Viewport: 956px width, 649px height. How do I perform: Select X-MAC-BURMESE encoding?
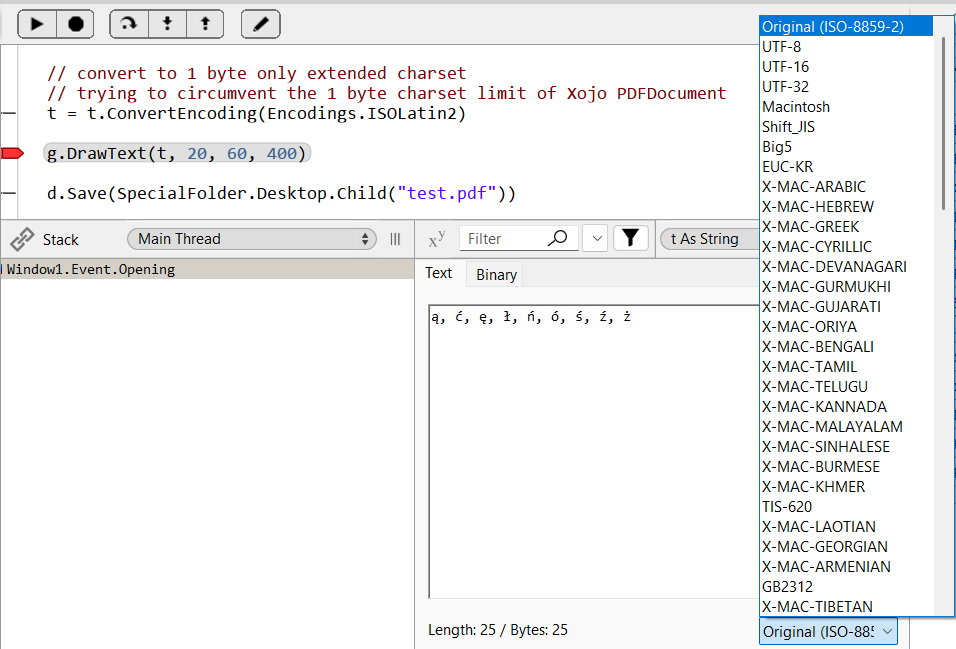click(x=846, y=467)
